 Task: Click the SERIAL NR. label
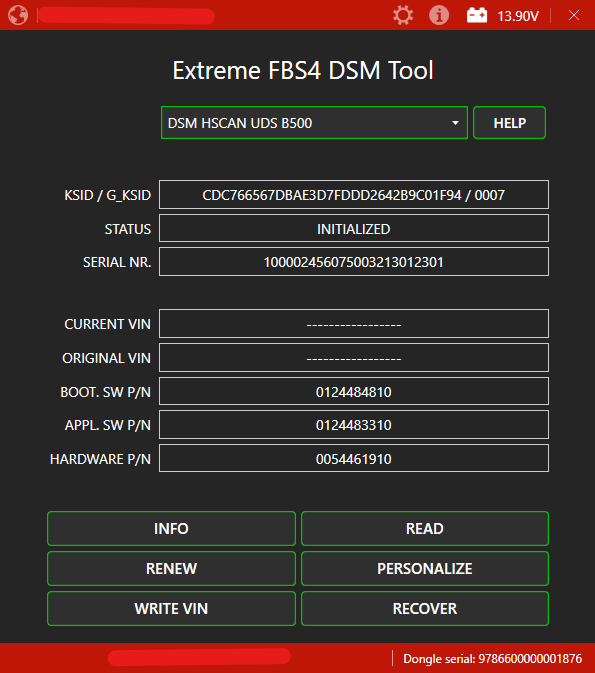(x=117, y=262)
